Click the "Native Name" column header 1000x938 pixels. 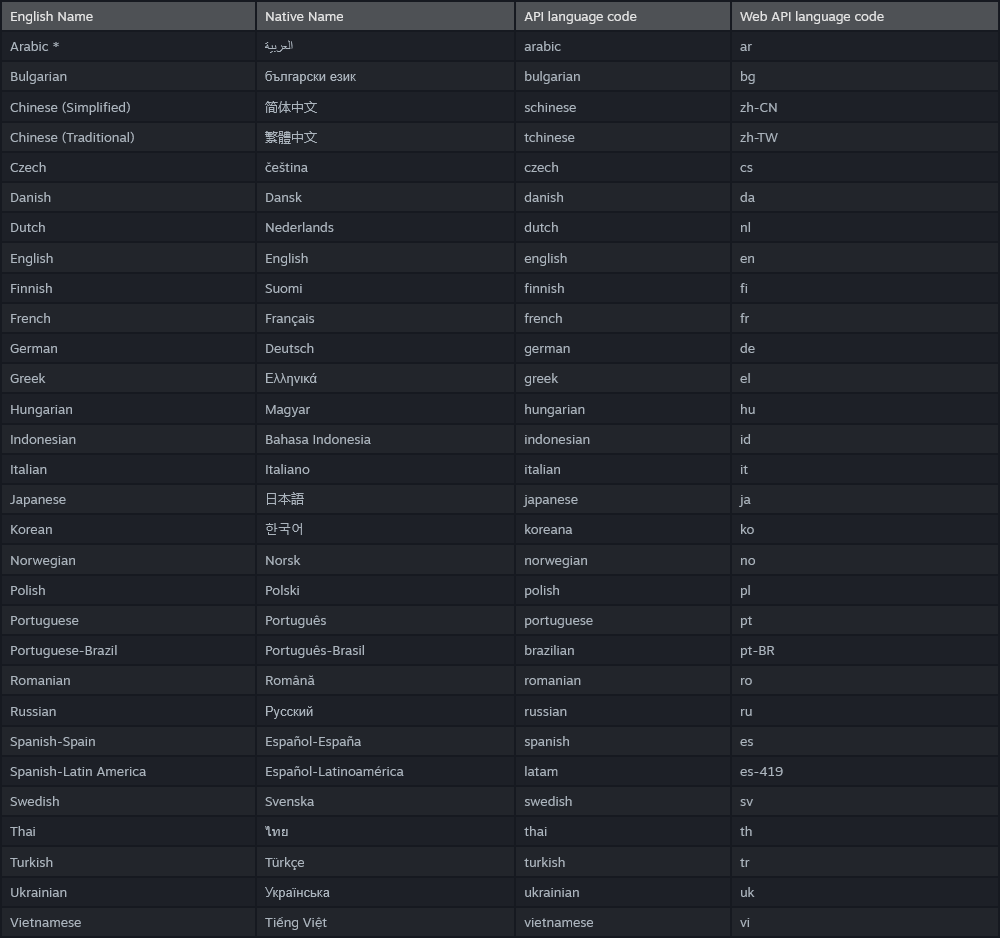(385, 17)
